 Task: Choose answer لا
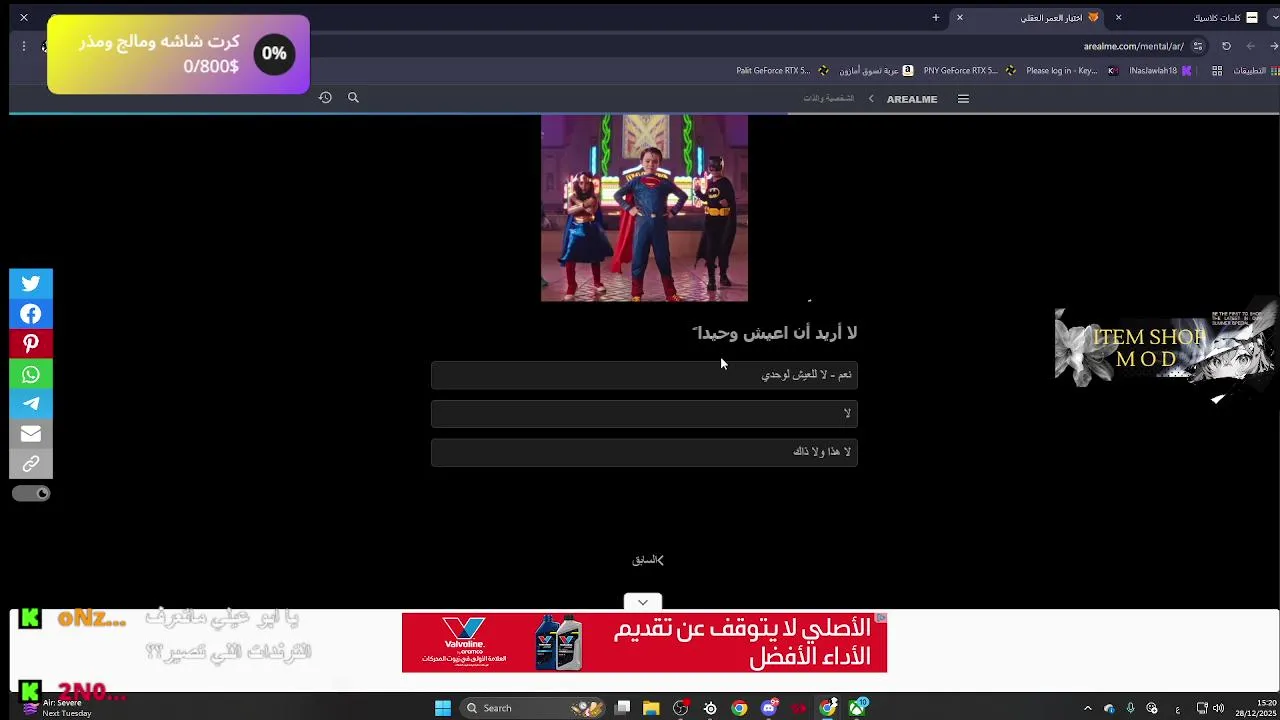click(644, 413)
